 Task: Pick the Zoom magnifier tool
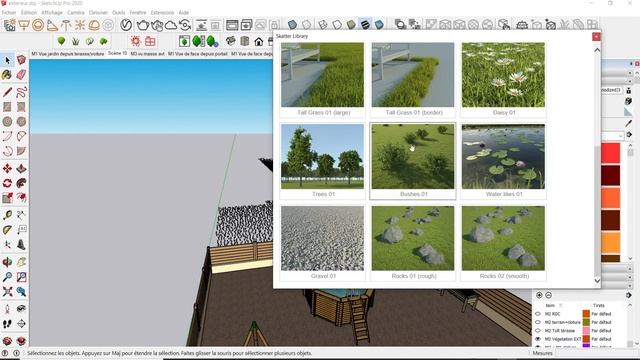(x=7, y=277)
